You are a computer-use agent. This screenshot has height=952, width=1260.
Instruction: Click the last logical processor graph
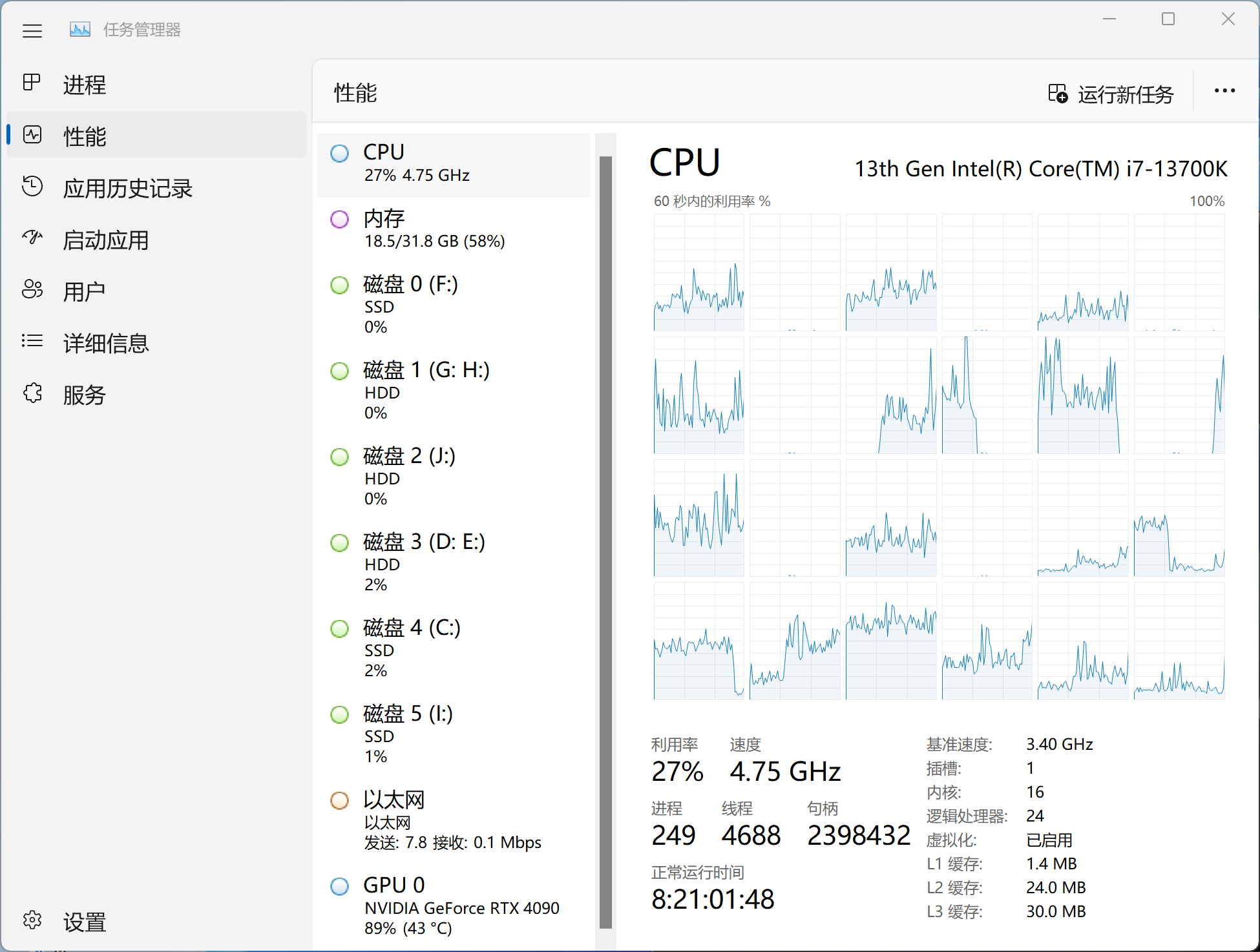(1179, 641)
